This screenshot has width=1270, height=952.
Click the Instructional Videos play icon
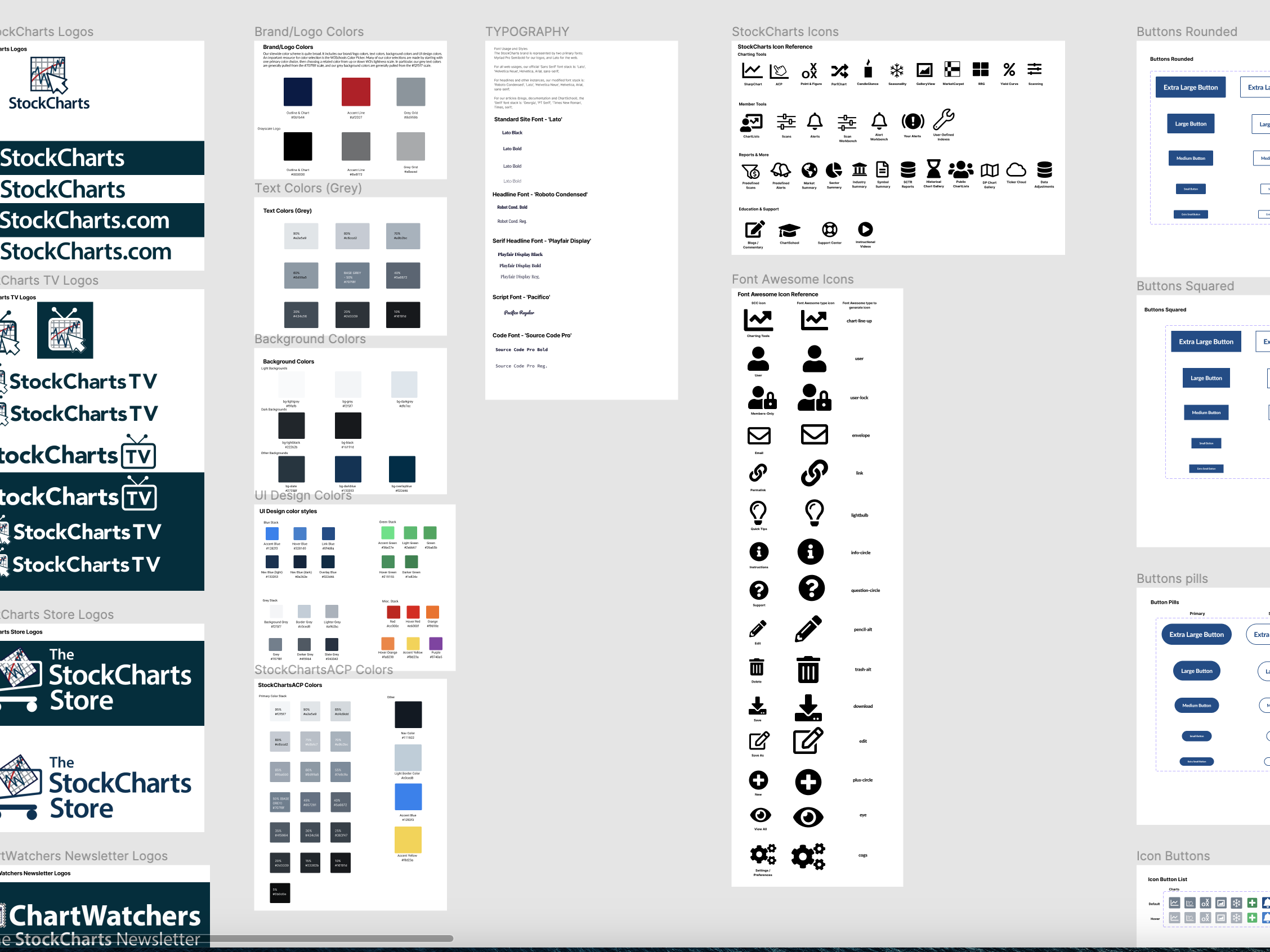(x=865, y=230)
